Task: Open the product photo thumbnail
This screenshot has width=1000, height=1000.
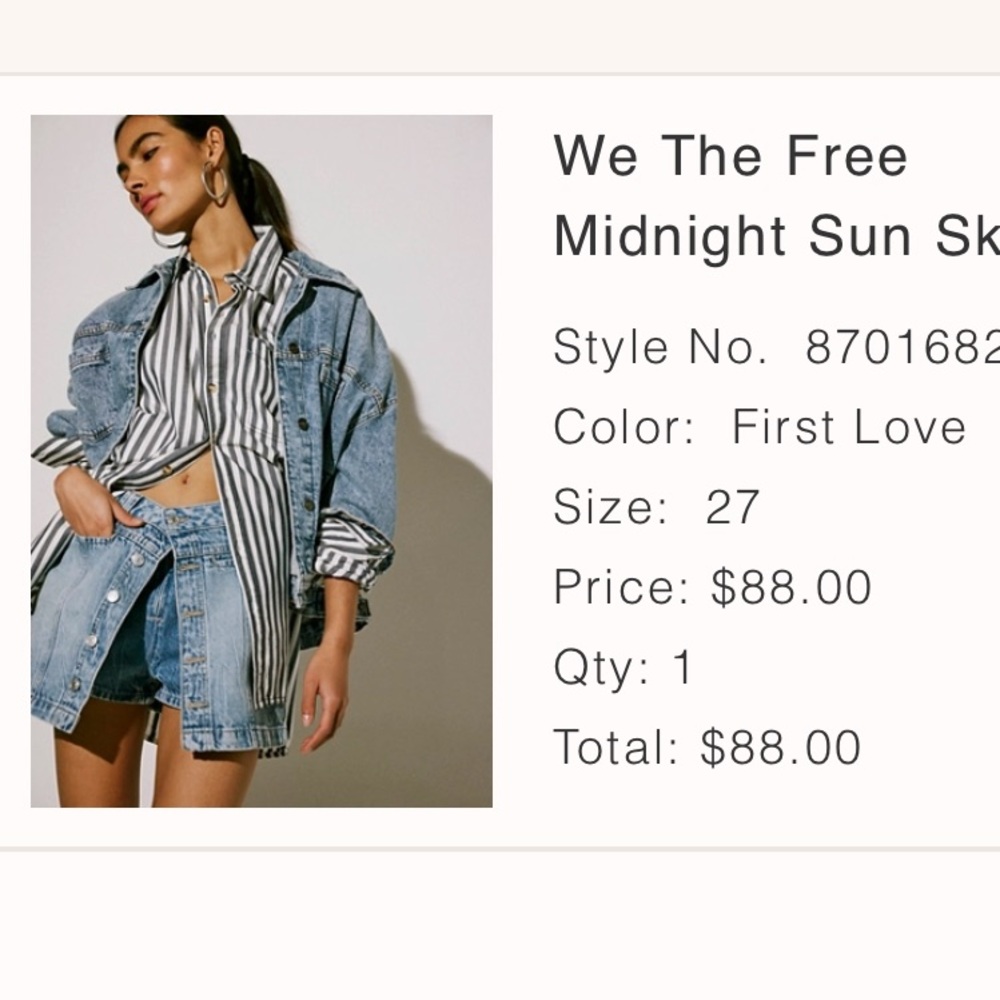Action: (x=261, y=461)
